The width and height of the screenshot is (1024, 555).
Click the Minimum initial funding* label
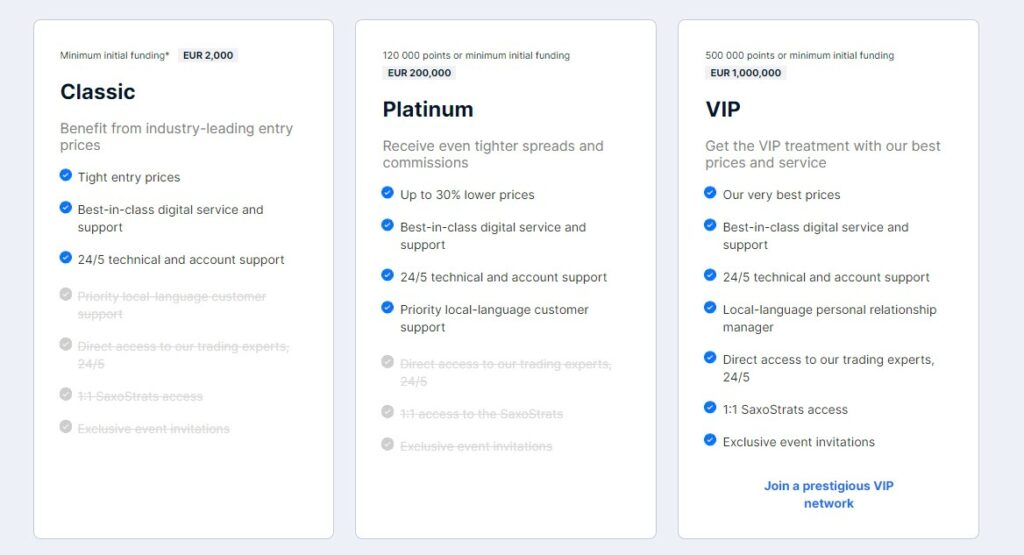point(115,56)
